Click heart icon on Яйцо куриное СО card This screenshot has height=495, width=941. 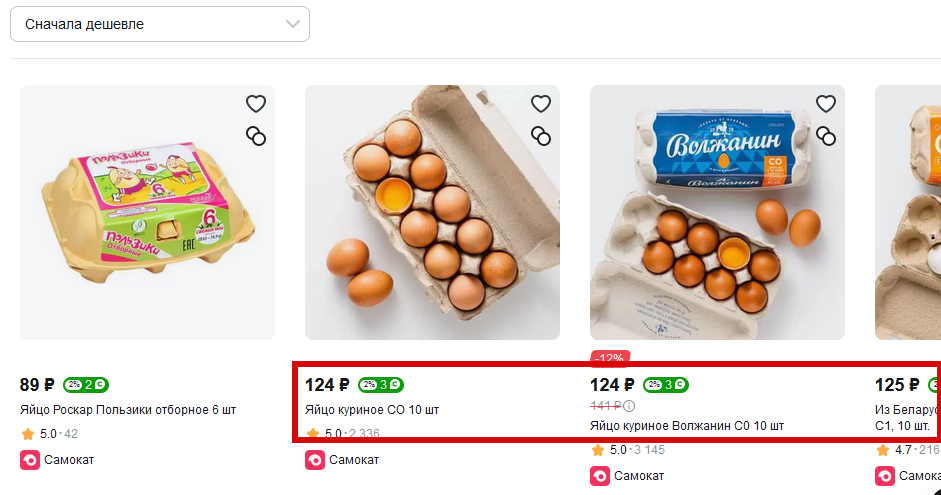point(541,104)
